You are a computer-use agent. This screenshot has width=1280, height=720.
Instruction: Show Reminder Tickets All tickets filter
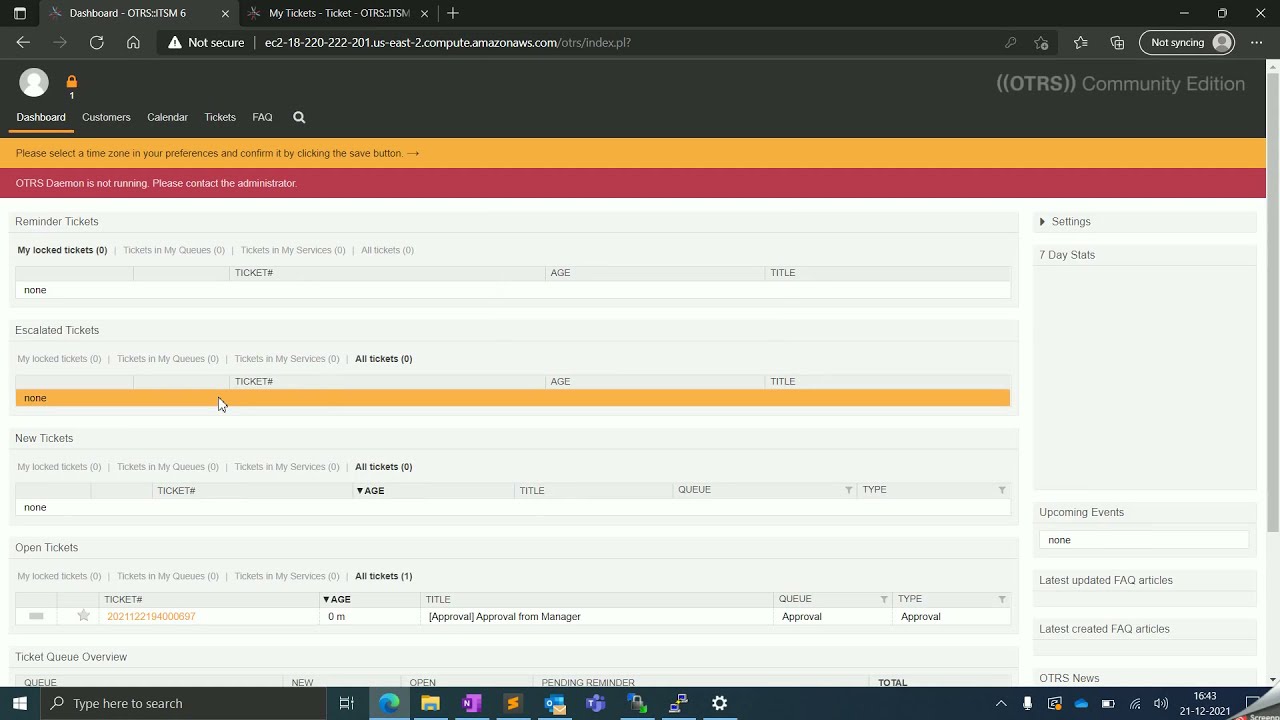(x=387, y=250)
